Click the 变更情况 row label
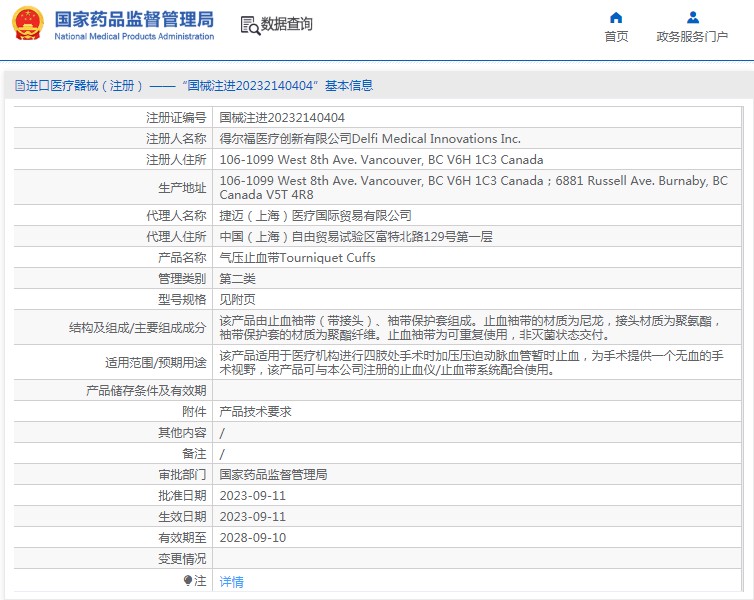The height and width of the screenshot is (600, 754). pyautogui.click(x=182, y=559)
